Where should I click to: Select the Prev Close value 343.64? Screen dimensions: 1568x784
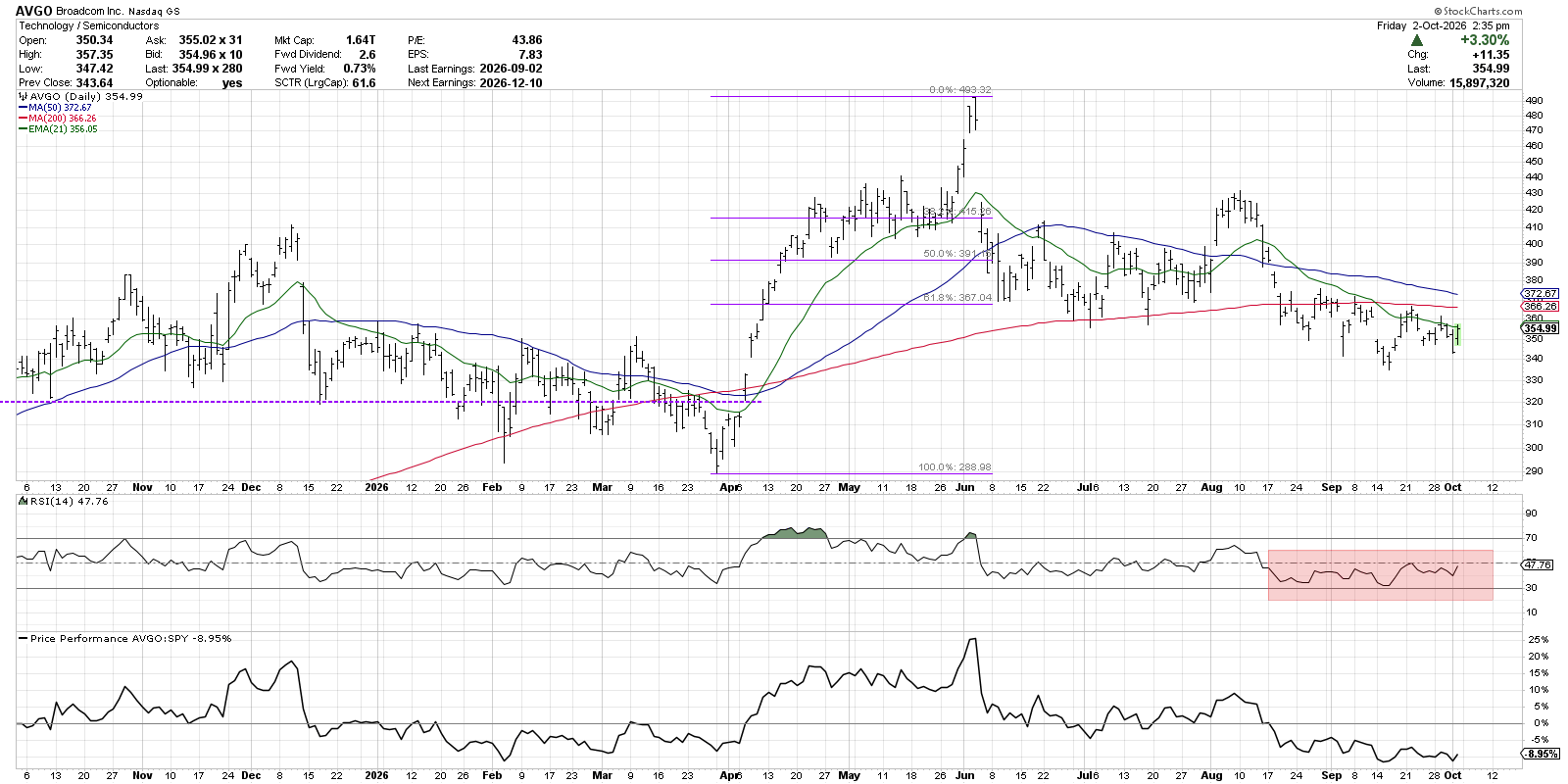95,83
